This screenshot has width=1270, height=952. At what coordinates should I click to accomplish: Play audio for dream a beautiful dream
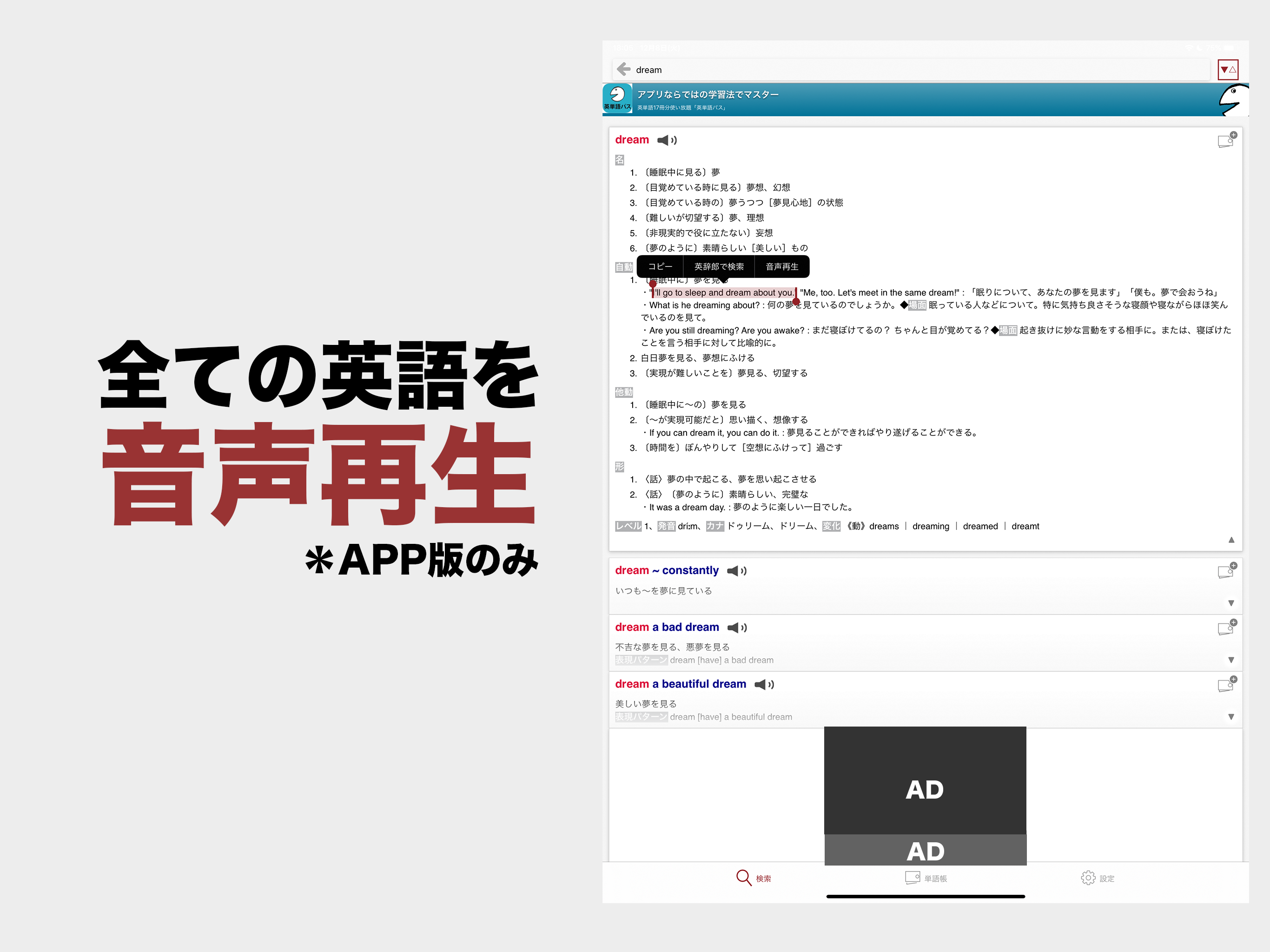coord(764,684)
